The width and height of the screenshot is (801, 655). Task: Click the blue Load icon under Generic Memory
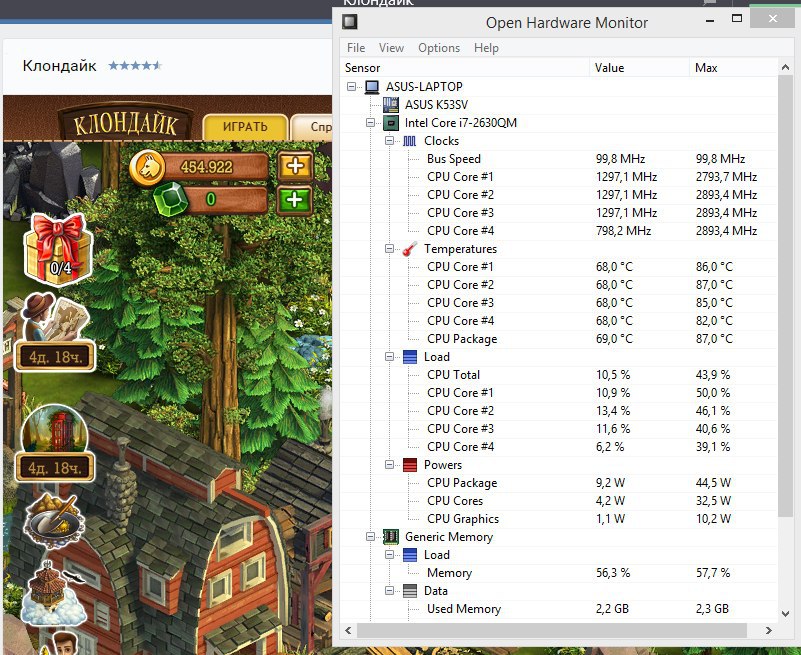(410, 555)
